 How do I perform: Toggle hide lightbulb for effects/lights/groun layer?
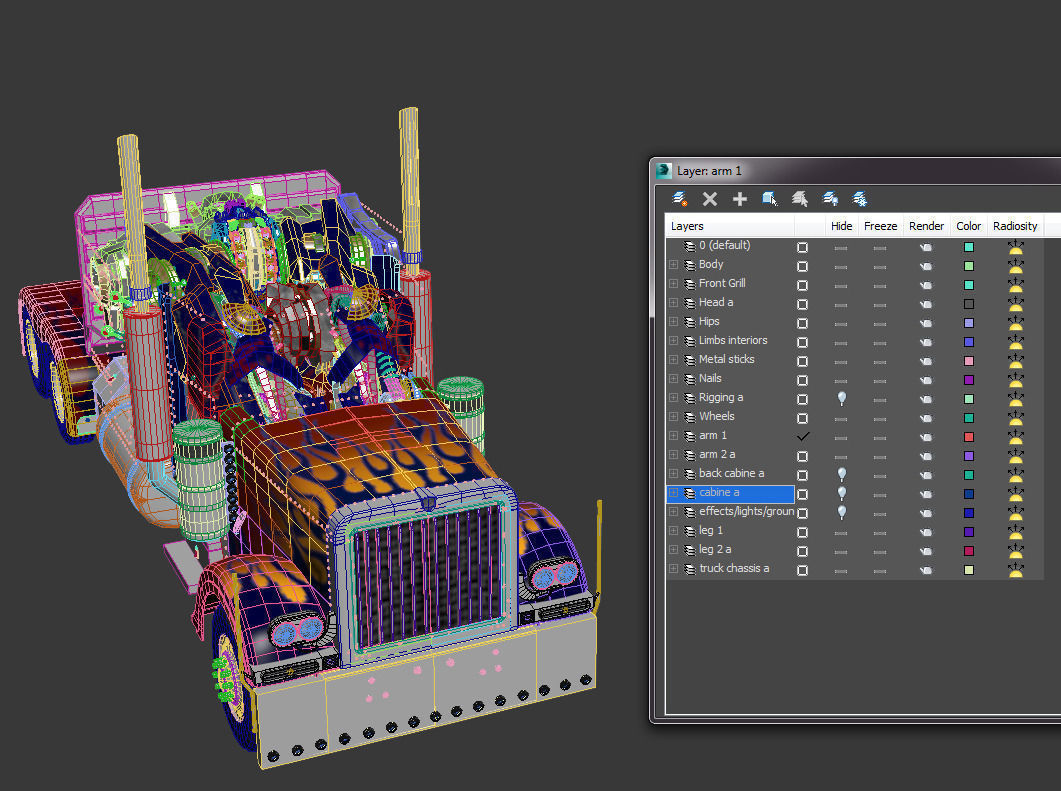click(x=841, y=512)
